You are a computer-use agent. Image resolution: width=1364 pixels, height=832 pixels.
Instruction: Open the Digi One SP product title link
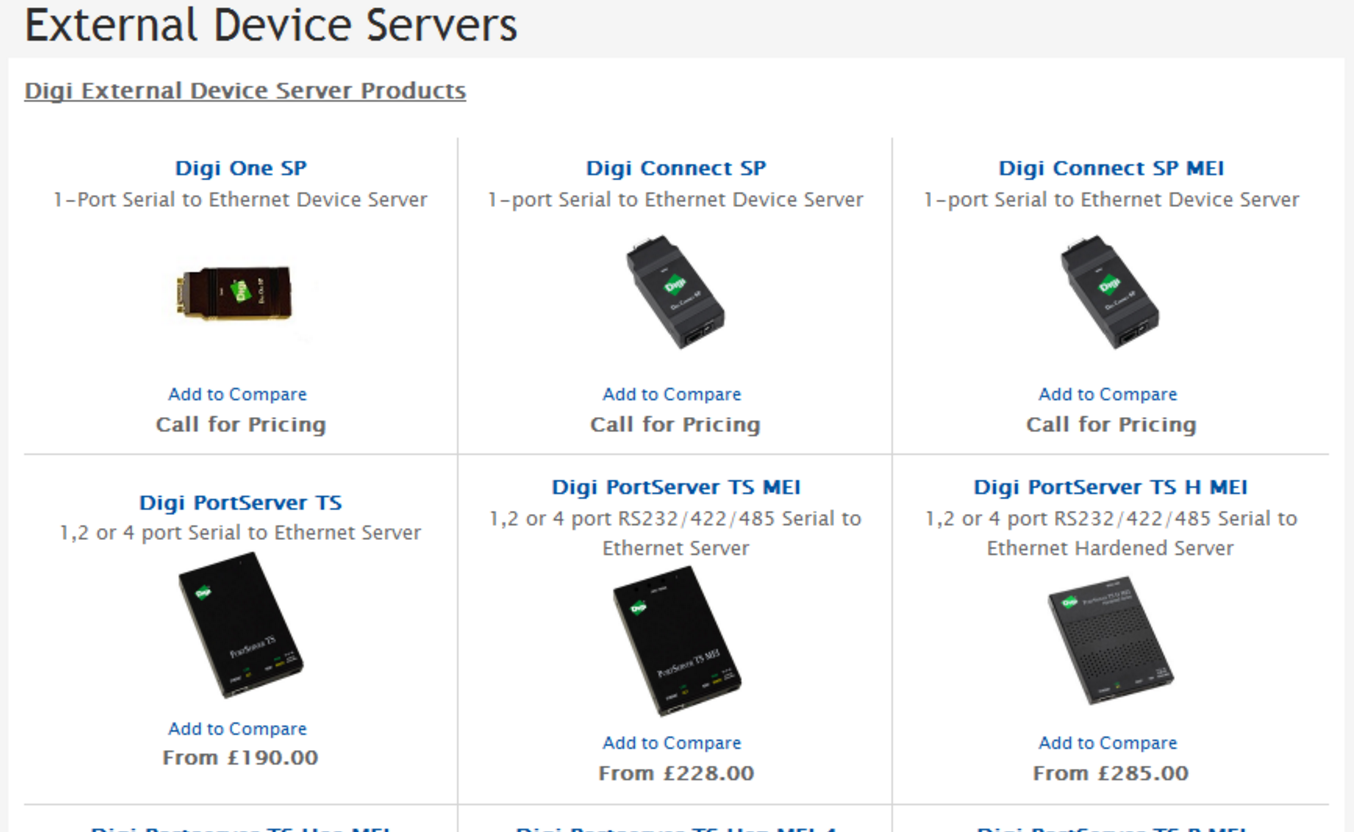pos(240,168)
